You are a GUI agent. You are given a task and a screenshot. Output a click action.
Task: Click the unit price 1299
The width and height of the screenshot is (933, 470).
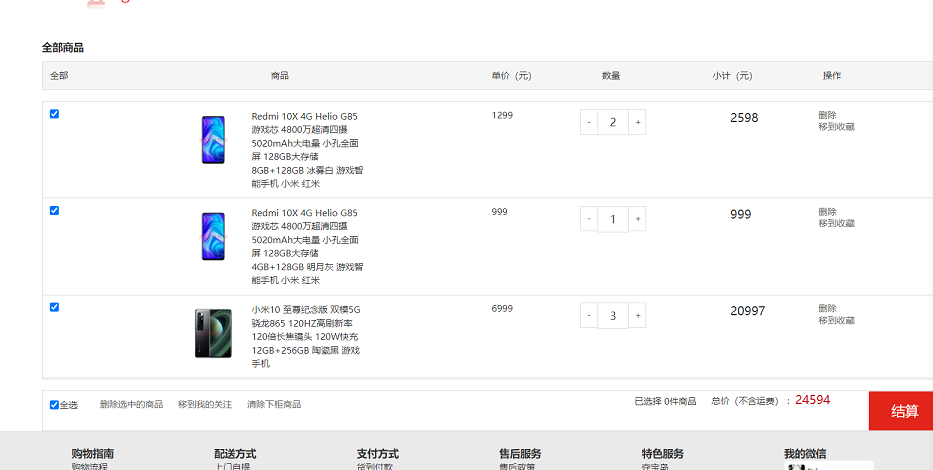pyautogui.click(x=502, y=115)
